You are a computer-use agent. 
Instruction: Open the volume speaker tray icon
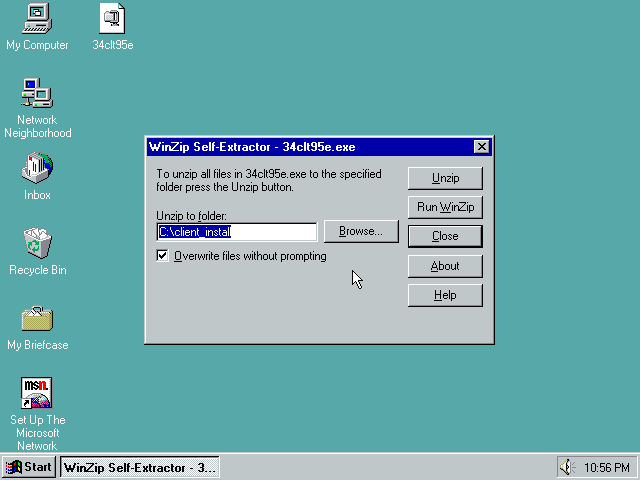[567, 467]
